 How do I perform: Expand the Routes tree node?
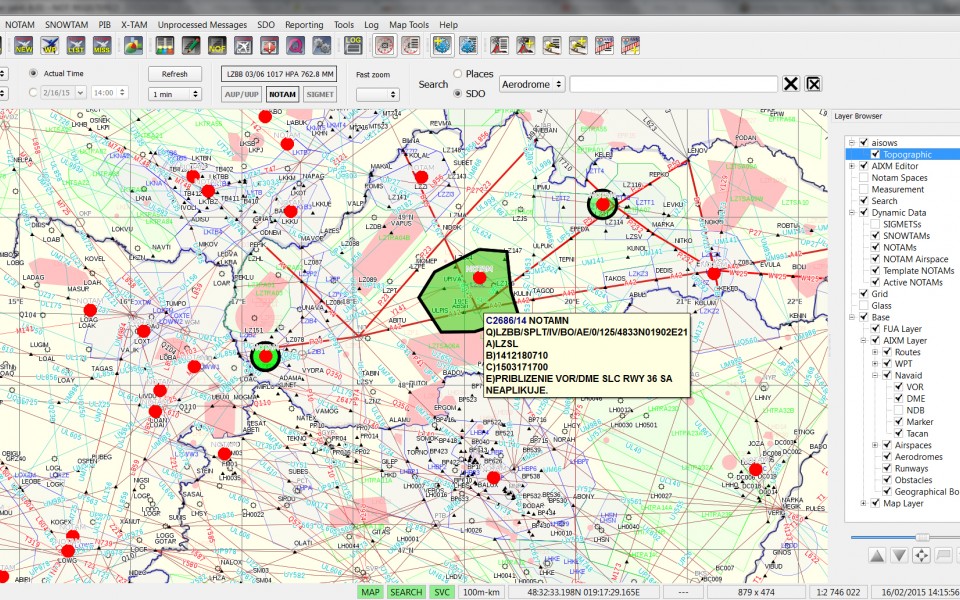[x=875, y=352]
